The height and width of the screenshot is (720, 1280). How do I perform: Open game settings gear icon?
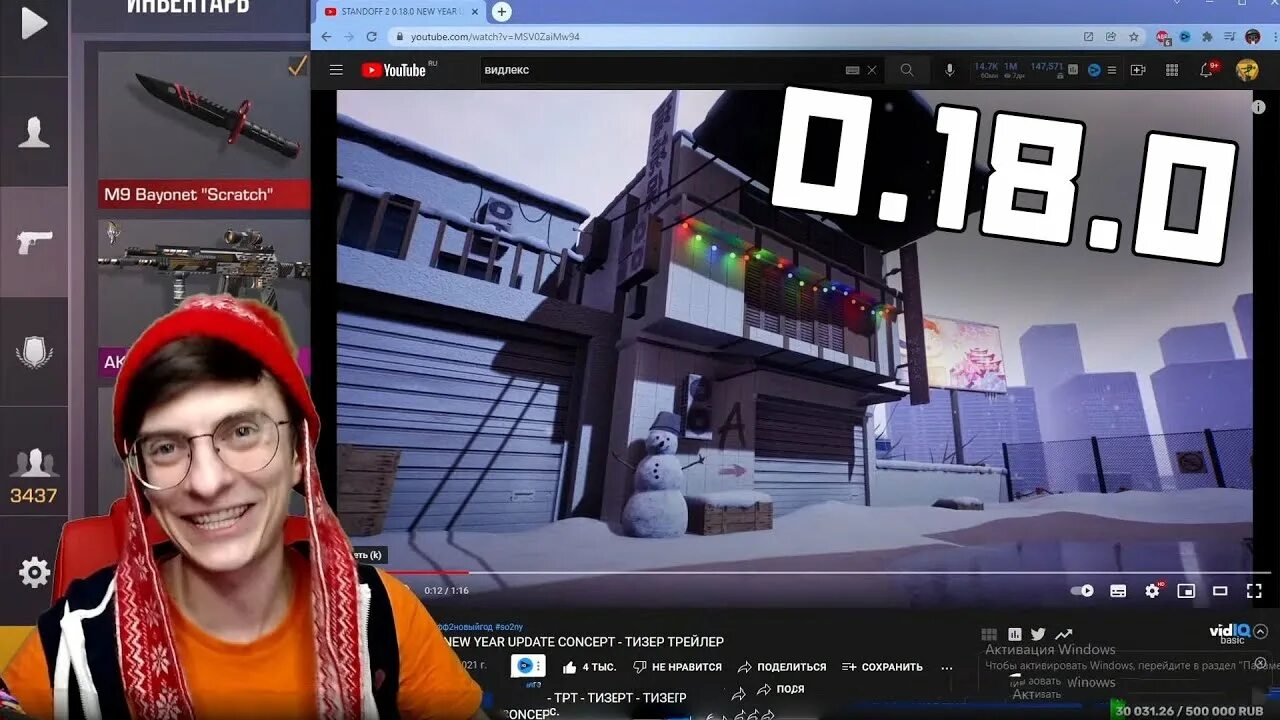point(34,573)
